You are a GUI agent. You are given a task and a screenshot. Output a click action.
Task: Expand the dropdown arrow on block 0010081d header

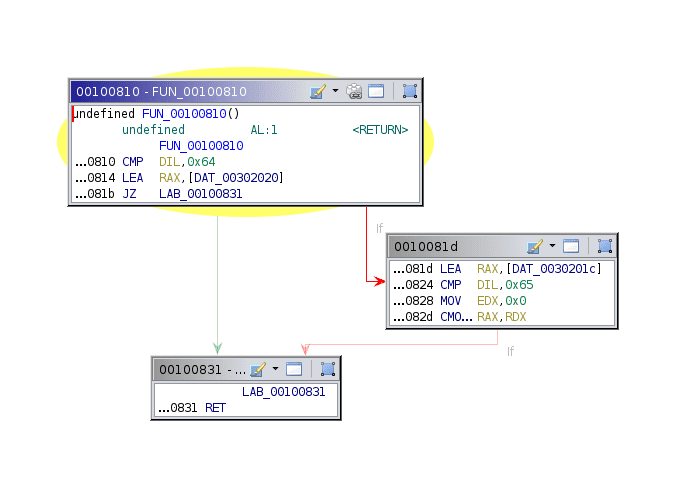(x=552, y=246)
